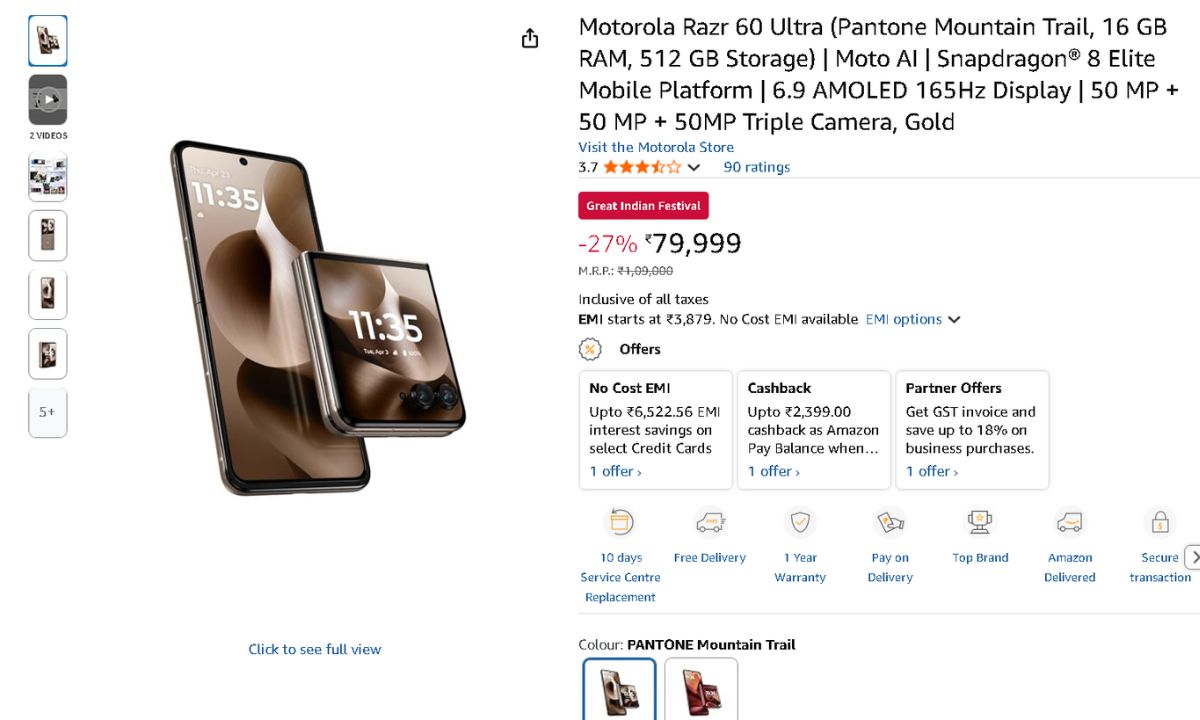Click the Secure transaction lock icon
Viewport: 1200px width, 720px height.
coord(1160,522)
